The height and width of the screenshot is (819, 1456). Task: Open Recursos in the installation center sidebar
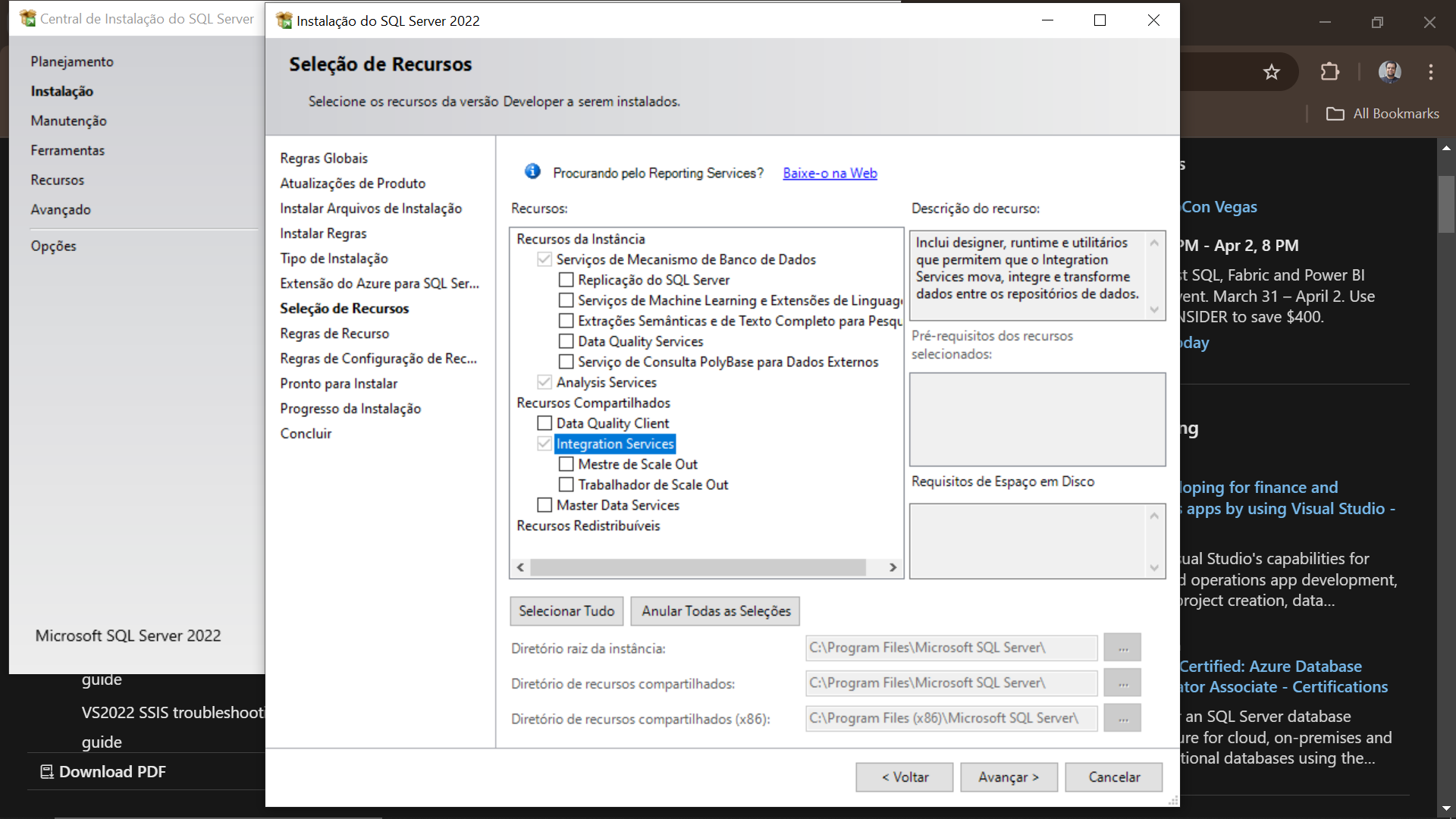58,180
